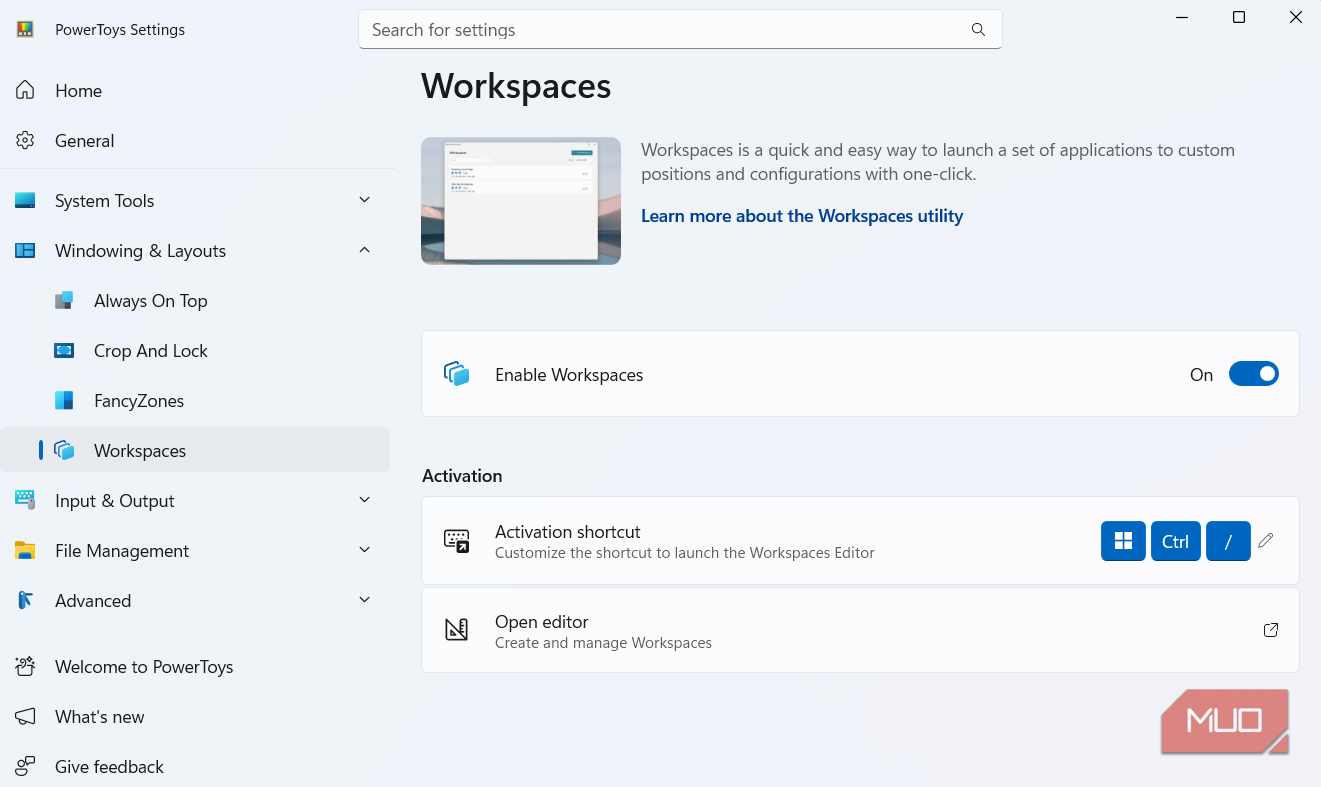Click the Open editor external-link icon
The image size is (1321, 787).
click(1271, 630)
